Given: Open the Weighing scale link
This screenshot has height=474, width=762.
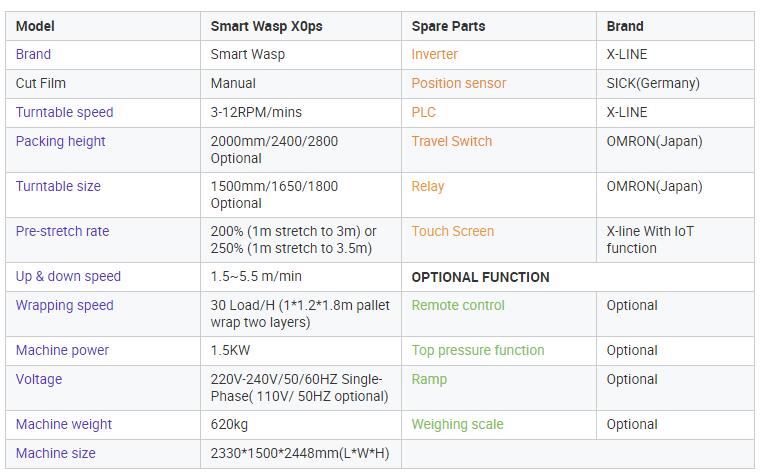Looking at the screenshot, I should point(457,424).
